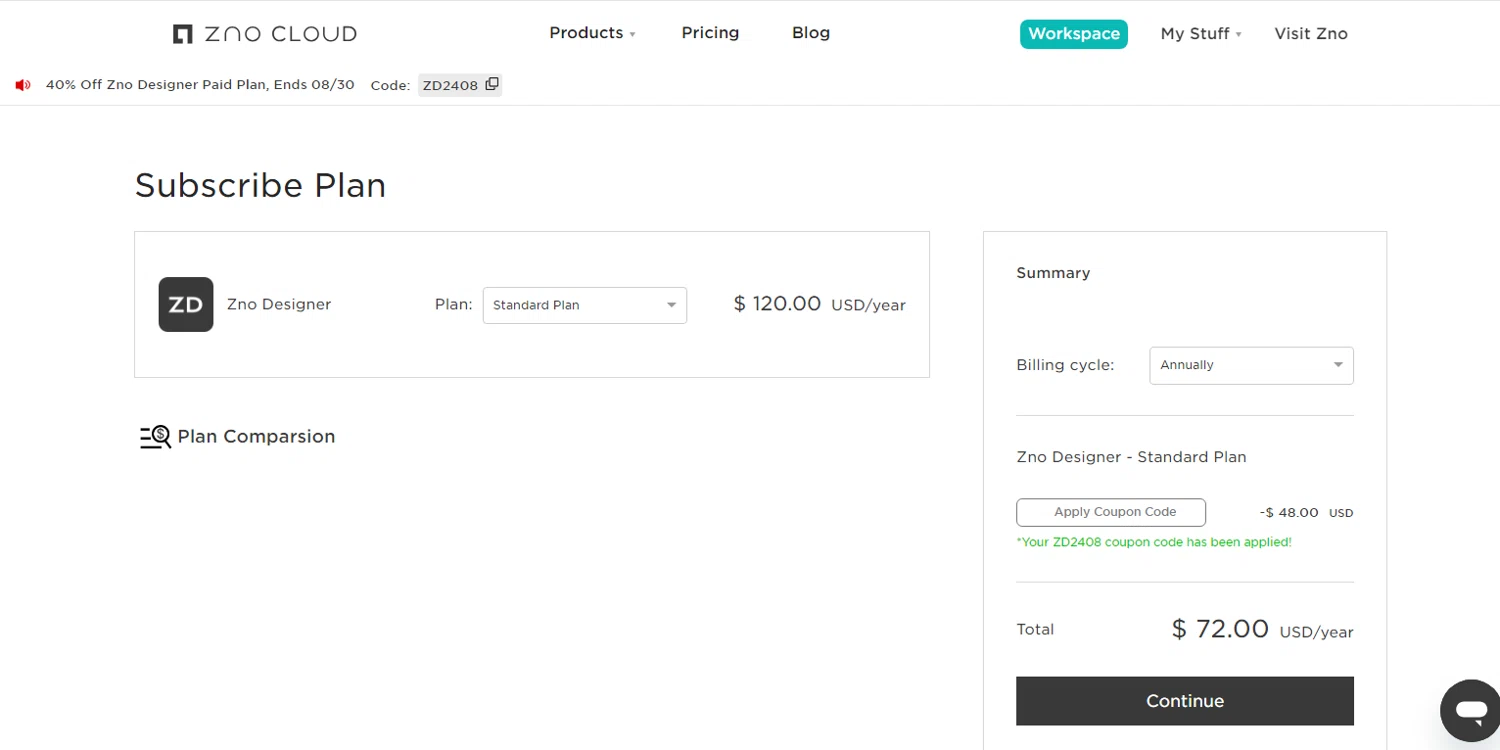
Task: Open the Products dropdown menu
Action: (x=592, y=33)
